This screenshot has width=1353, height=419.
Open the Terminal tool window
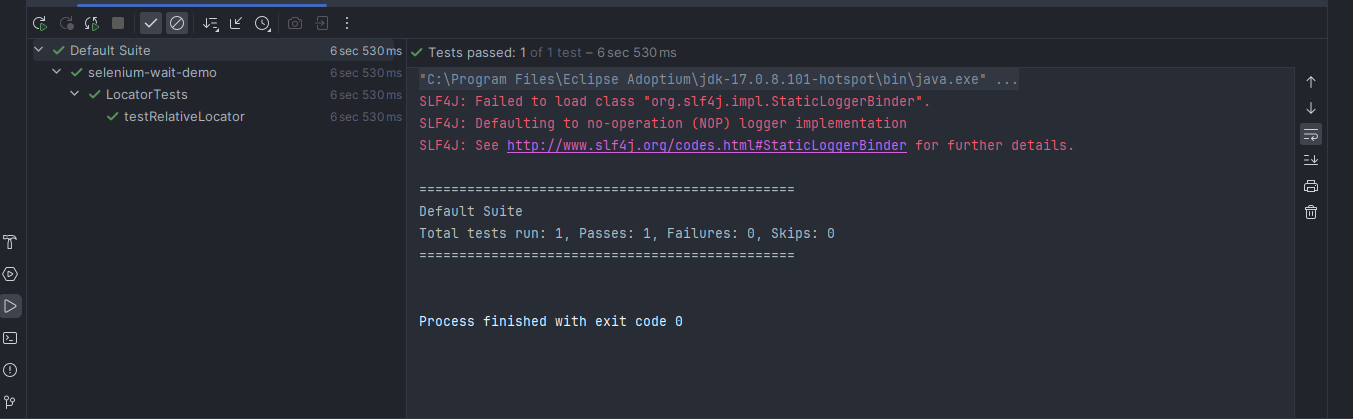pyautogui.click(x=11, y=338)
